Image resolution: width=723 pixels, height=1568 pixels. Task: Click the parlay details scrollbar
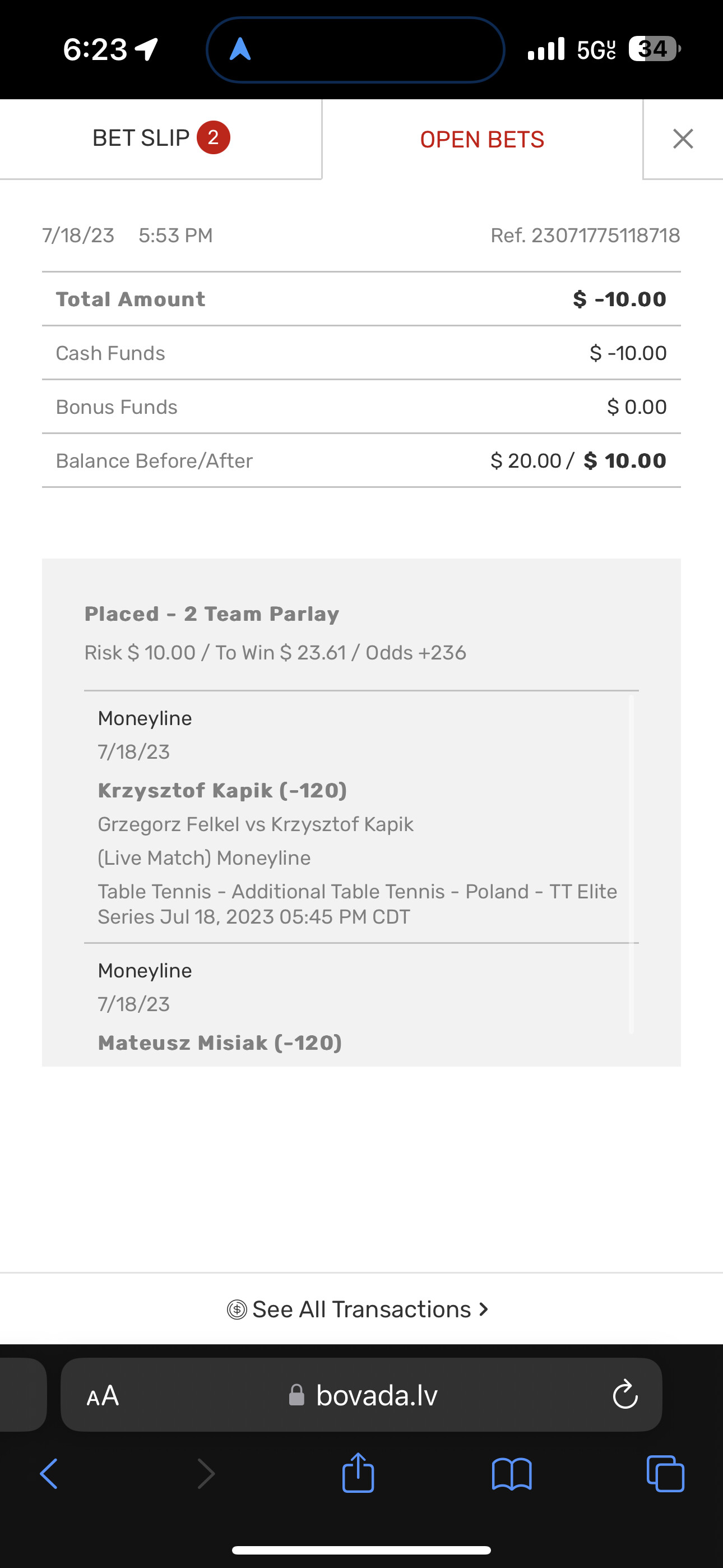pos(631,864)
